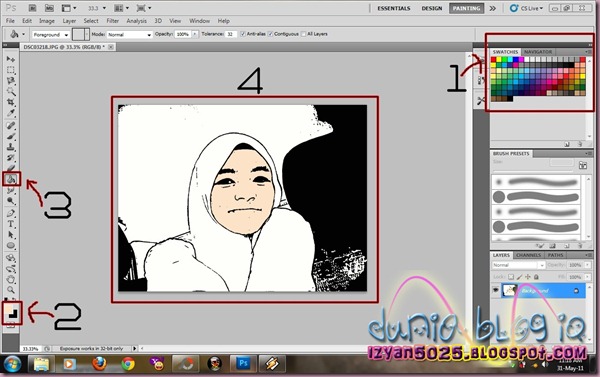The width and height of the screenshot is (600, 377).
Task: Select the Clone Stamp tool
Action: click(x=11, y=147)
